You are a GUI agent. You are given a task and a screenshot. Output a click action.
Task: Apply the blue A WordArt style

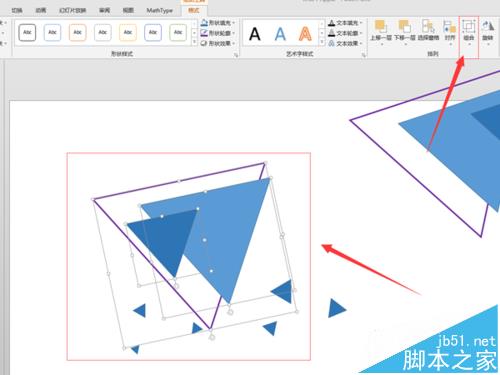pos(280,34)
